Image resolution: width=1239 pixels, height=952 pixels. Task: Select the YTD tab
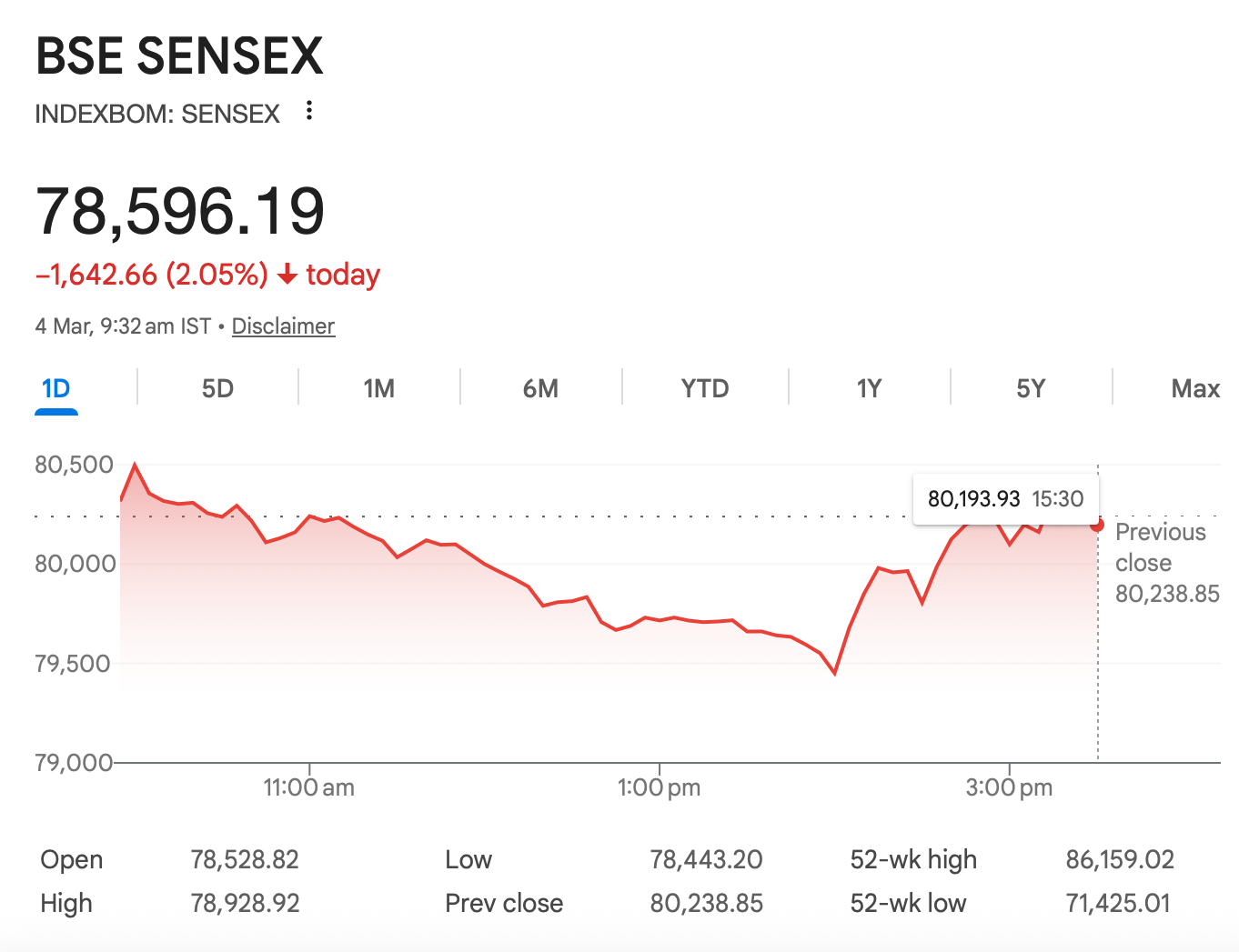coord(705,389)
